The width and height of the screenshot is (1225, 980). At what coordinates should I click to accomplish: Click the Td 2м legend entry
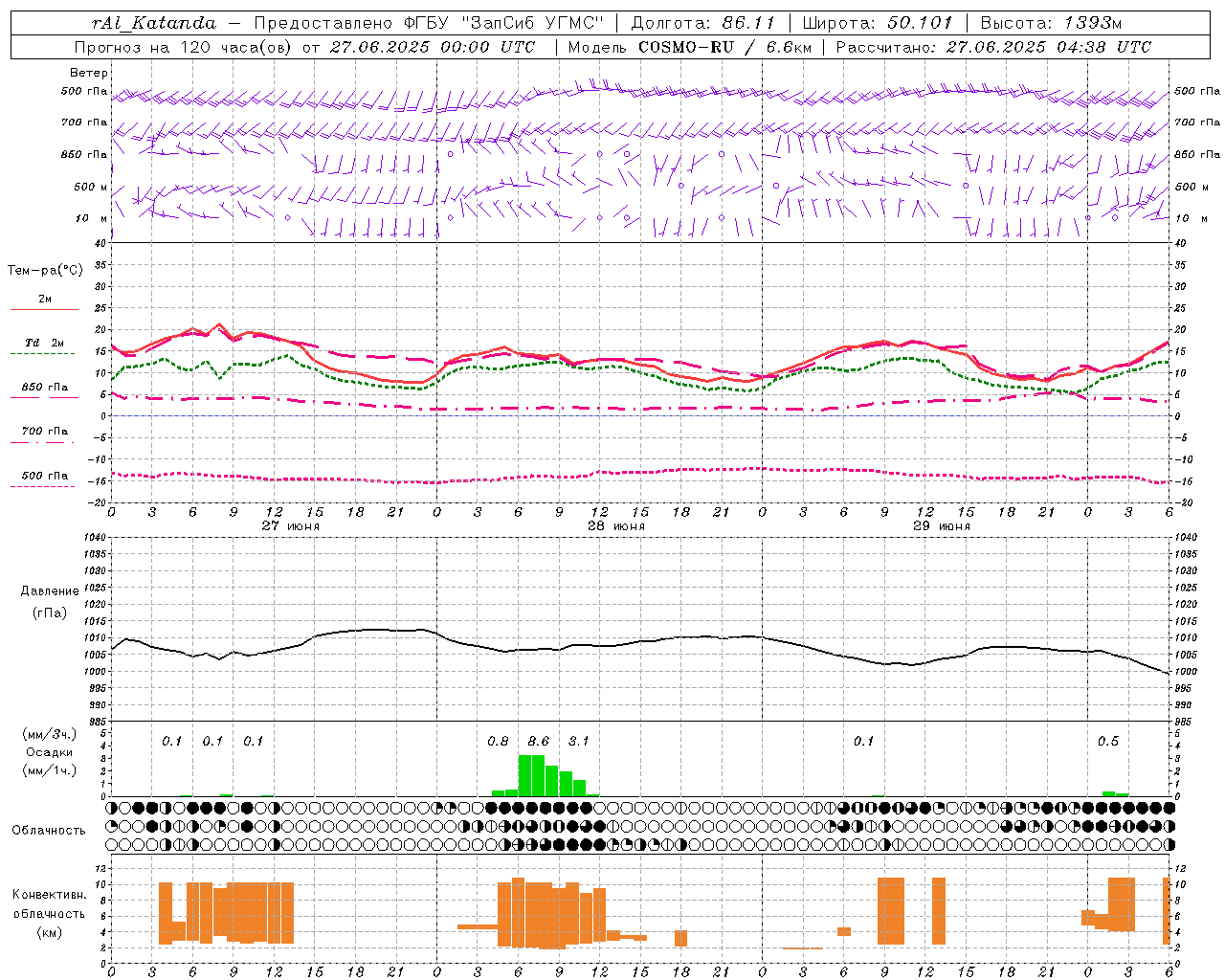tap(45, 343)
